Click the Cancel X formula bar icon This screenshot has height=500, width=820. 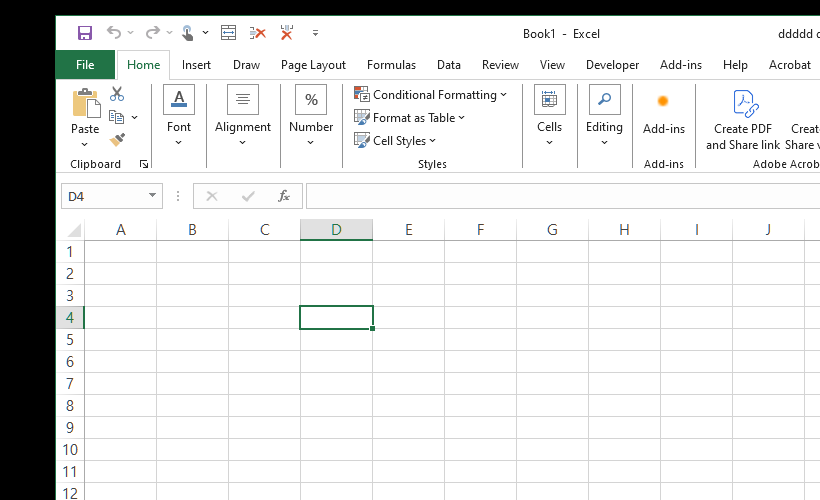point(212,197)
